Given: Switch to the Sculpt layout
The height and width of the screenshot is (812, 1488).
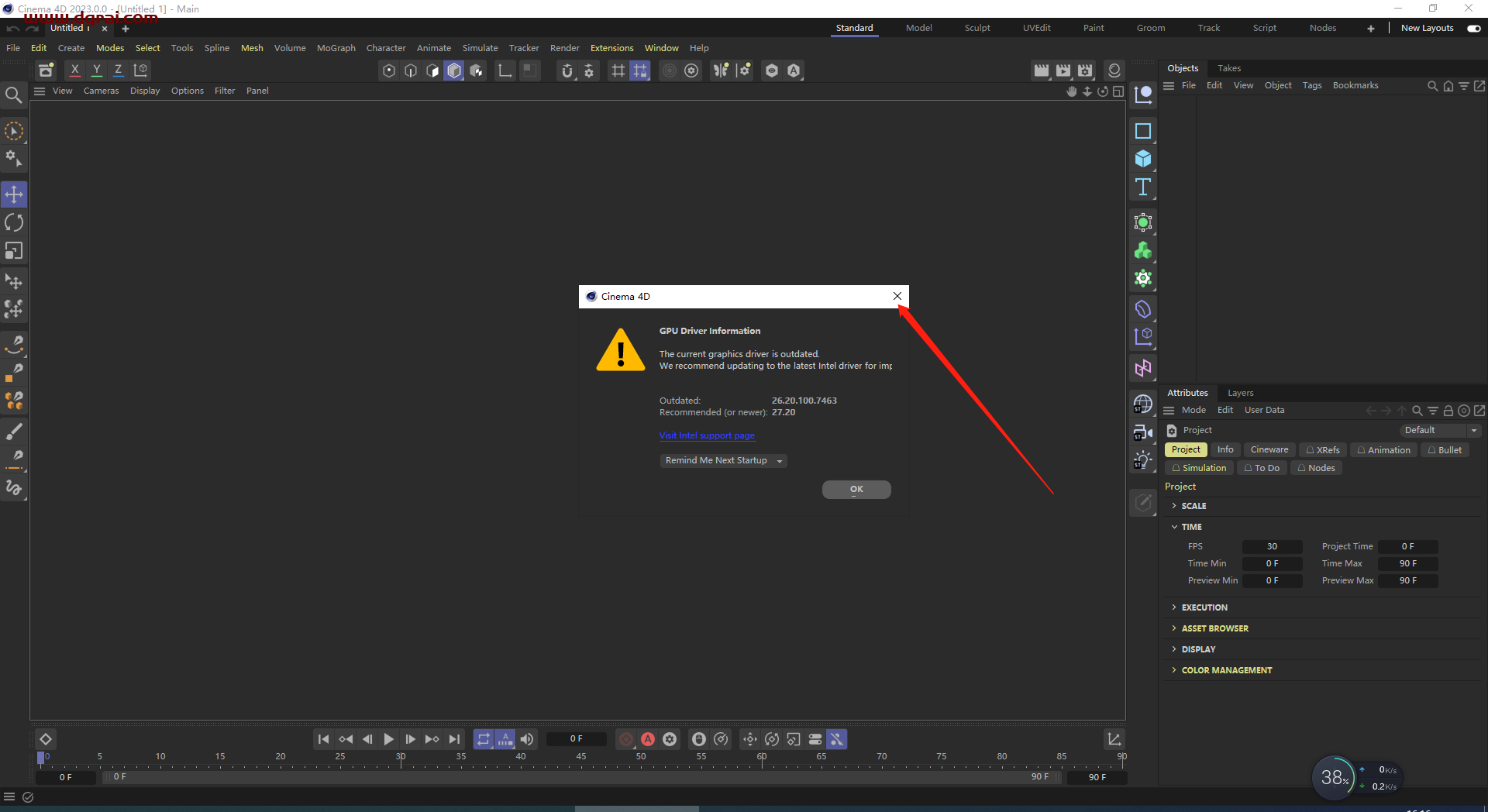Looking at the screenshot, I should (976, 27).
